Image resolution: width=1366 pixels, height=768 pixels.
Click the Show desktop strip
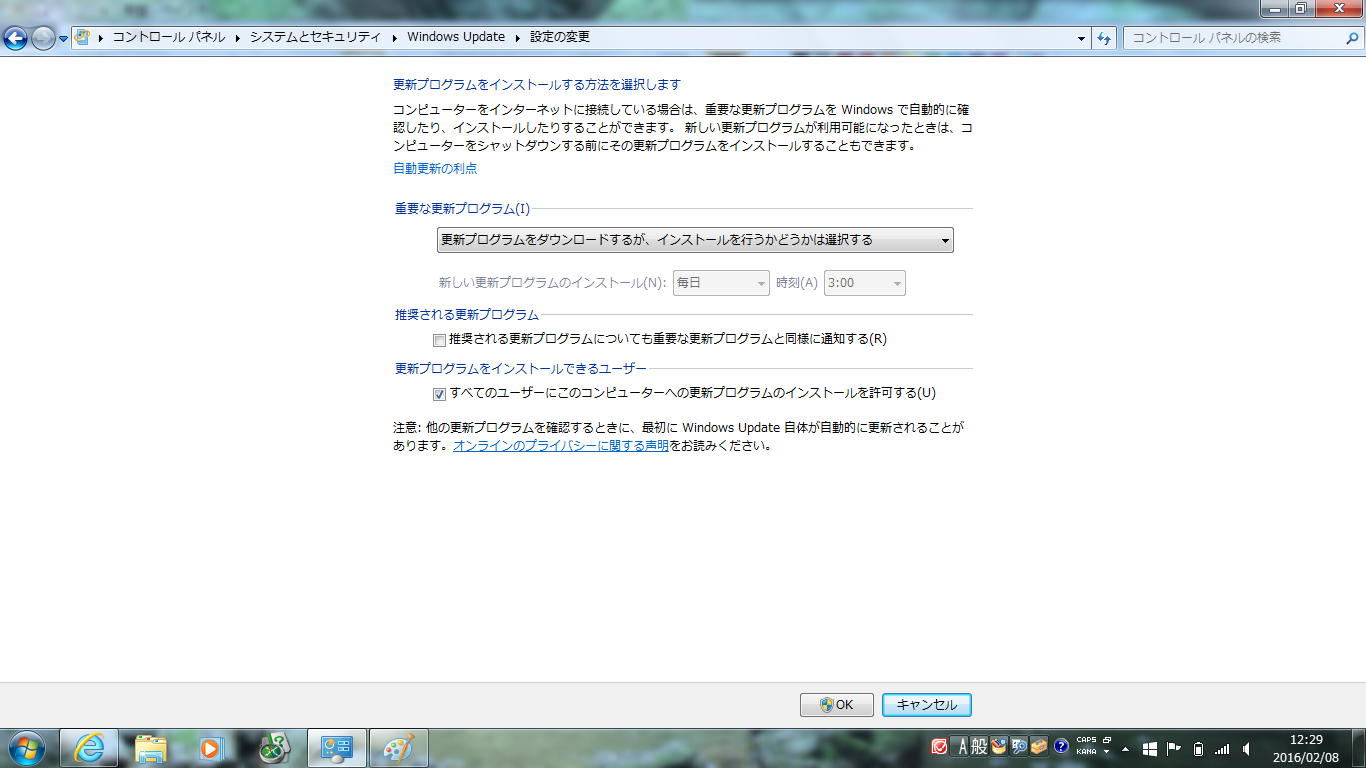pyautogui.click(x=1358, y=748)
